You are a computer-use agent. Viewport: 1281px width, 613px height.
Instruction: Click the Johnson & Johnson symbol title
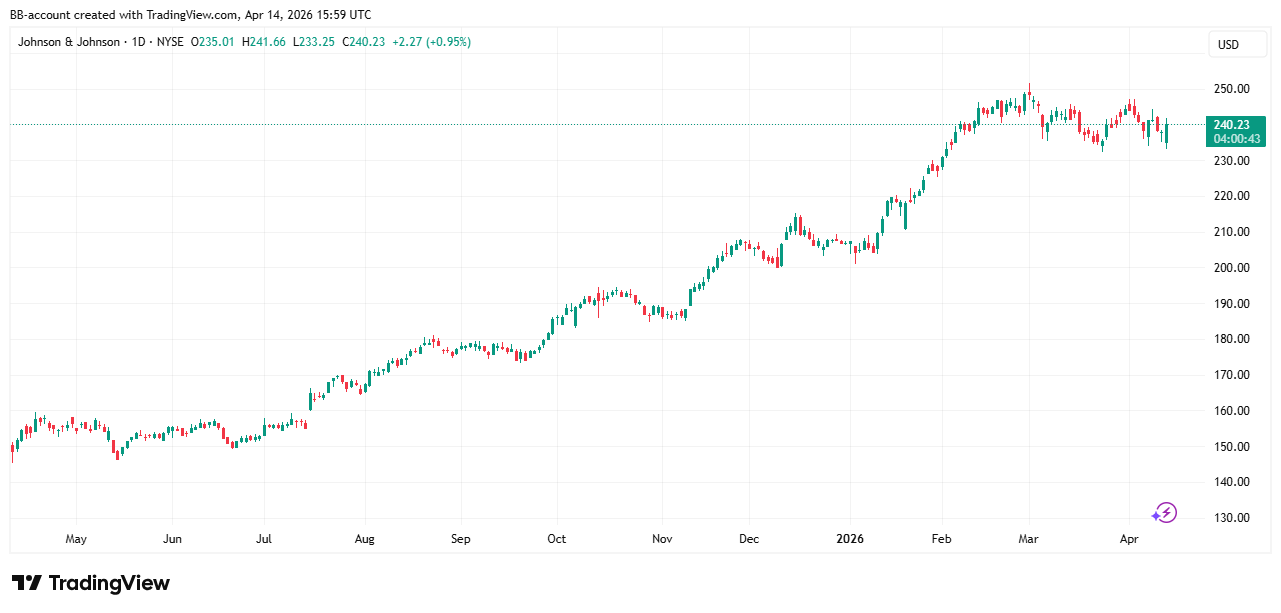[x=69, y=42]
